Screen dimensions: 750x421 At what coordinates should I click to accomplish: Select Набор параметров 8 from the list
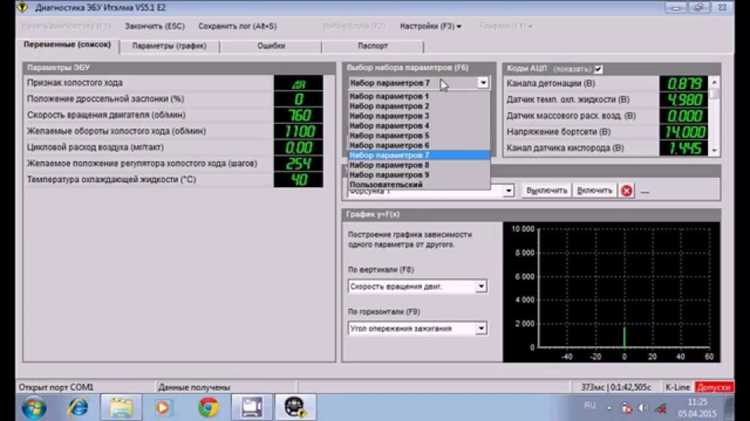(x=419, y=165)
